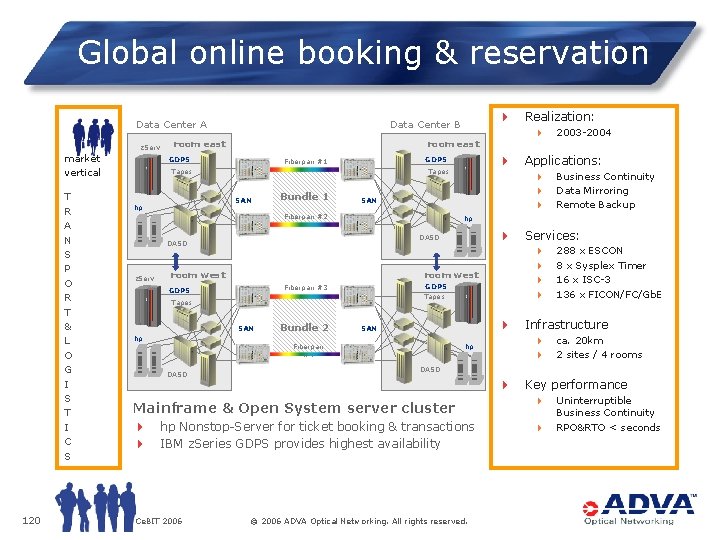
Task: Click the hp server icon in Data Center A room east
Action: (148, 230)
